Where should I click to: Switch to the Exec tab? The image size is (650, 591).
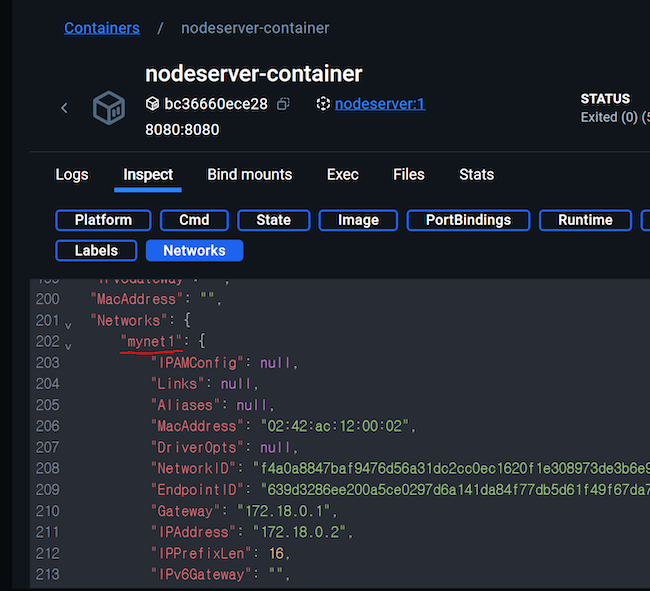click(x=342, y=174)
